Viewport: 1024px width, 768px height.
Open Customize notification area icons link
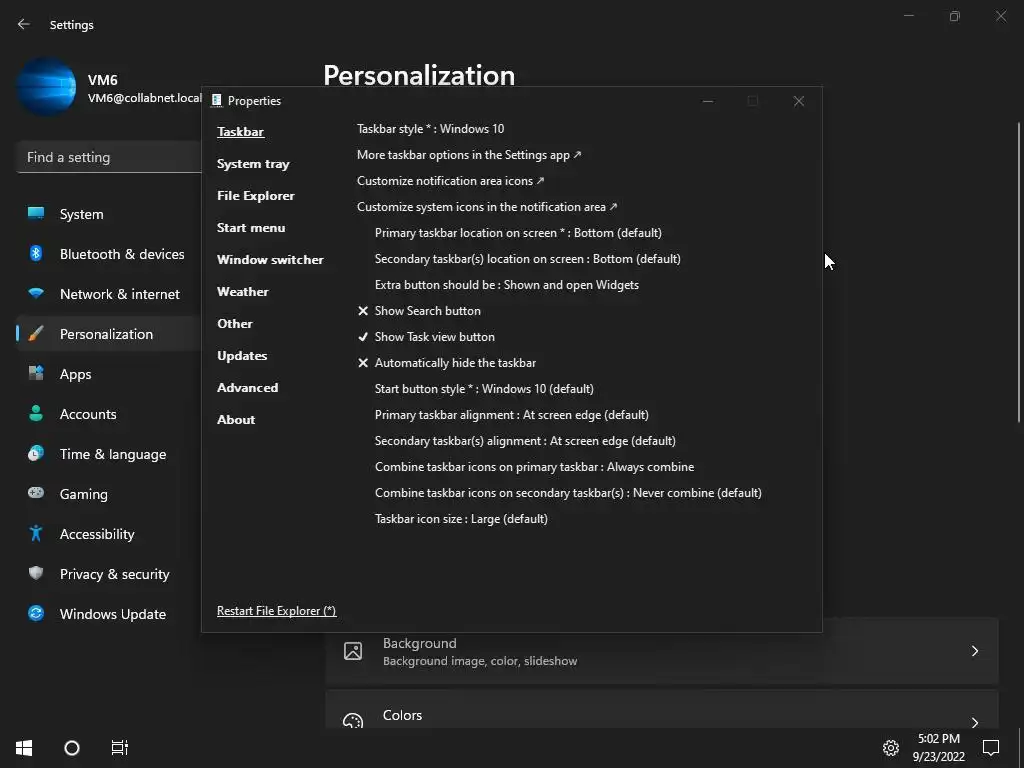point(450,181)
